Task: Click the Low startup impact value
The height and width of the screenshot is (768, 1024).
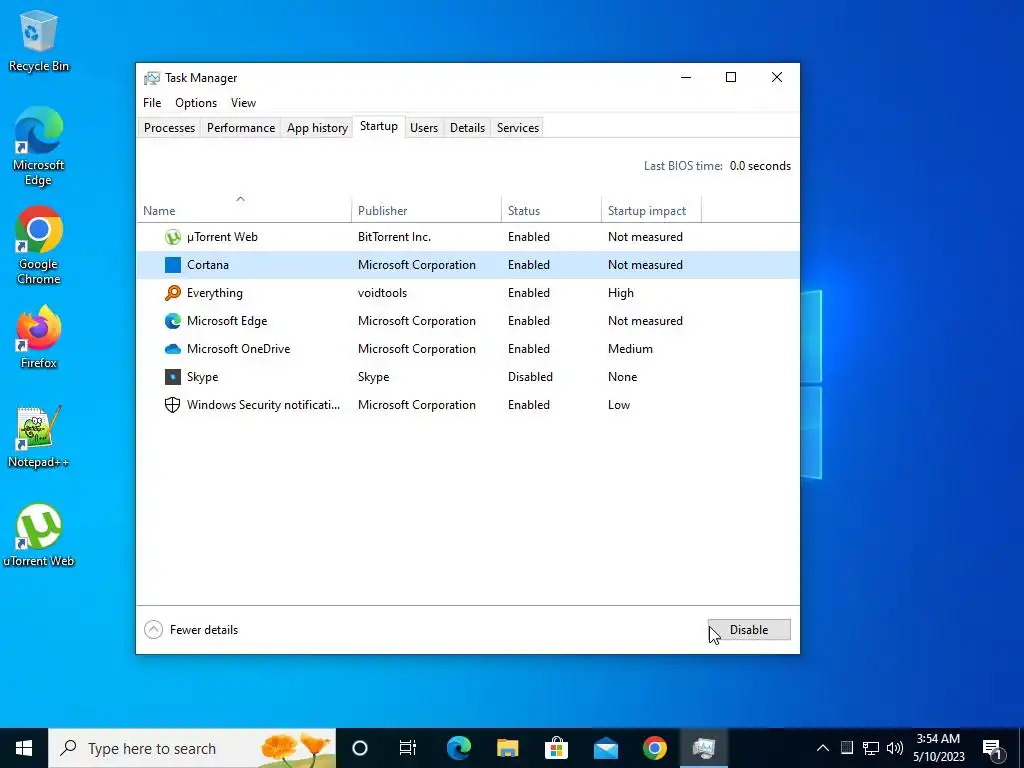Action: click(619, 405)
